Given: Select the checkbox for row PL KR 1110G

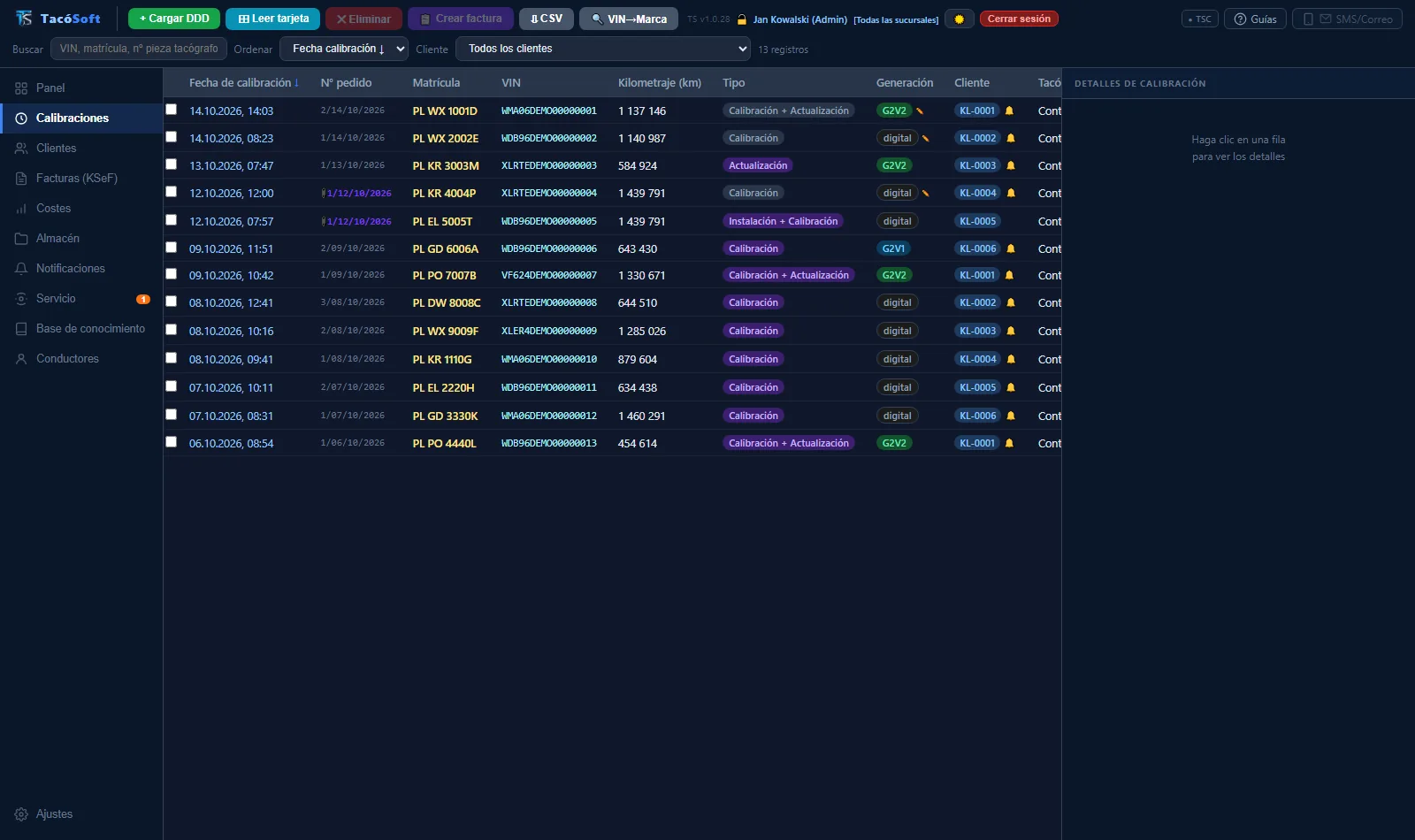Looking at the screenshot, I should (x=172, y=358).
